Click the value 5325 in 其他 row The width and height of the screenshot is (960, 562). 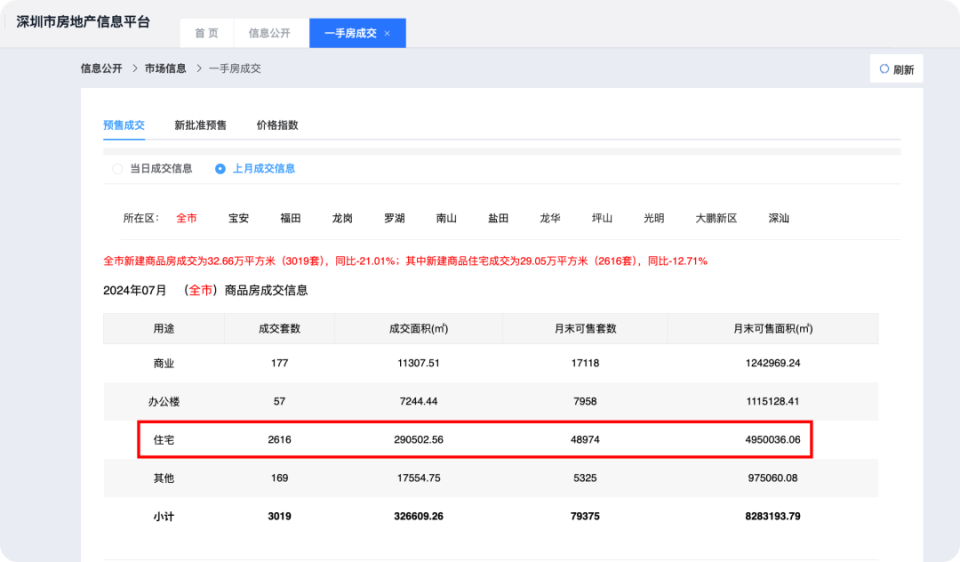[585, 478]
